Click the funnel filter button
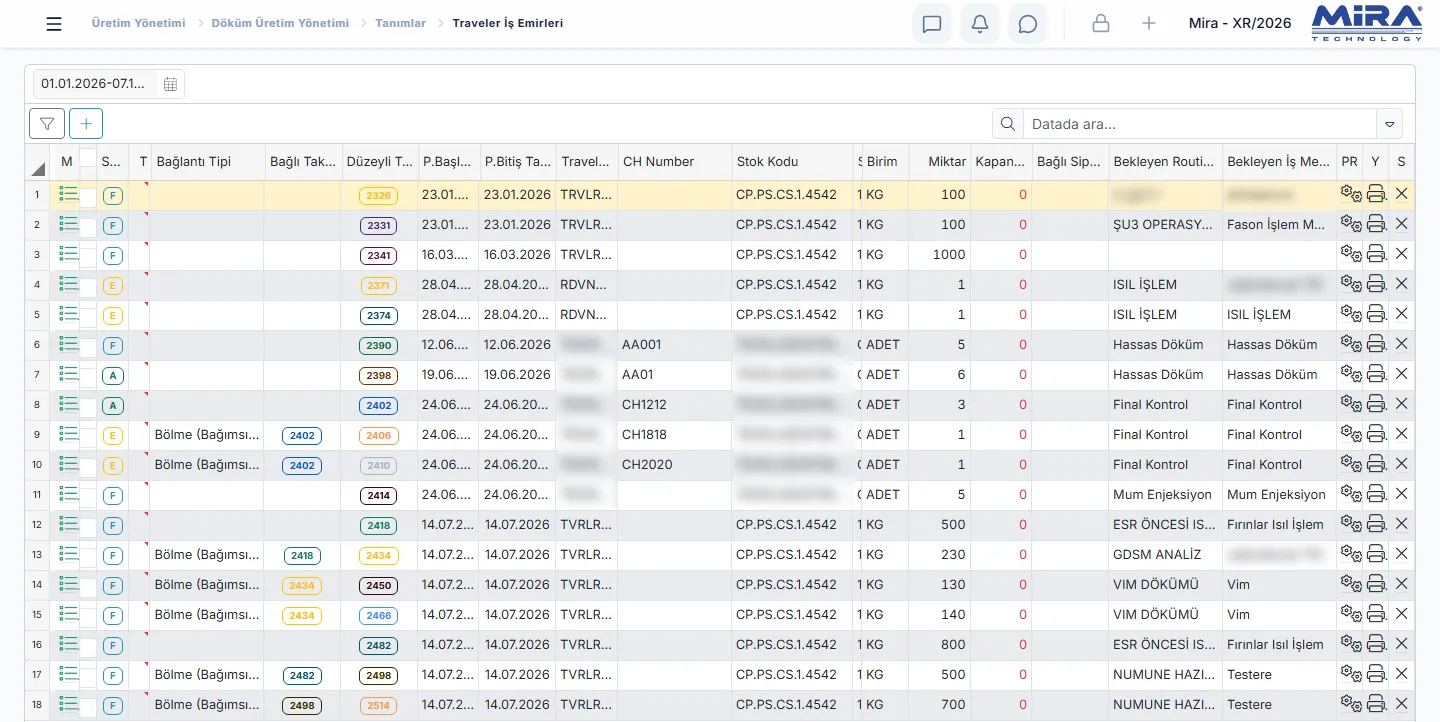Viewport: 1440px width, 722px height. pos(47,123)
